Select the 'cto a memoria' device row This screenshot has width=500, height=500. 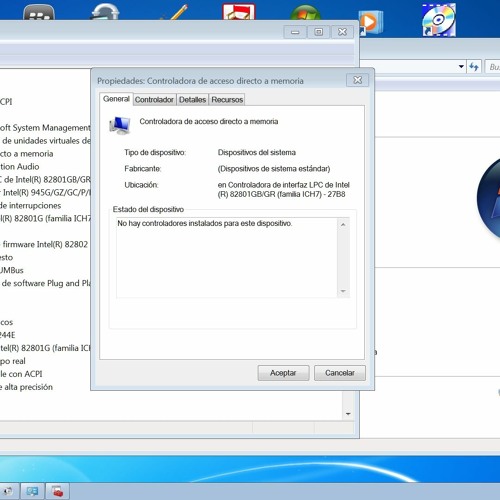point(27,154)
